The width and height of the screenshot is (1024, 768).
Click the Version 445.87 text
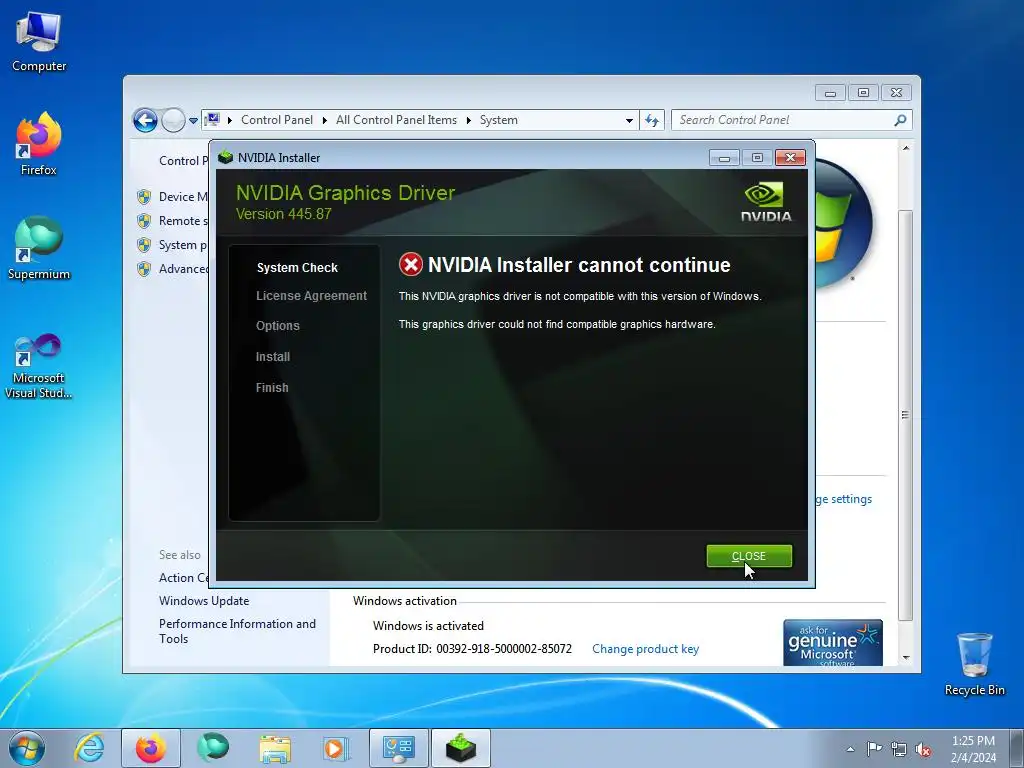pos(283,214)
